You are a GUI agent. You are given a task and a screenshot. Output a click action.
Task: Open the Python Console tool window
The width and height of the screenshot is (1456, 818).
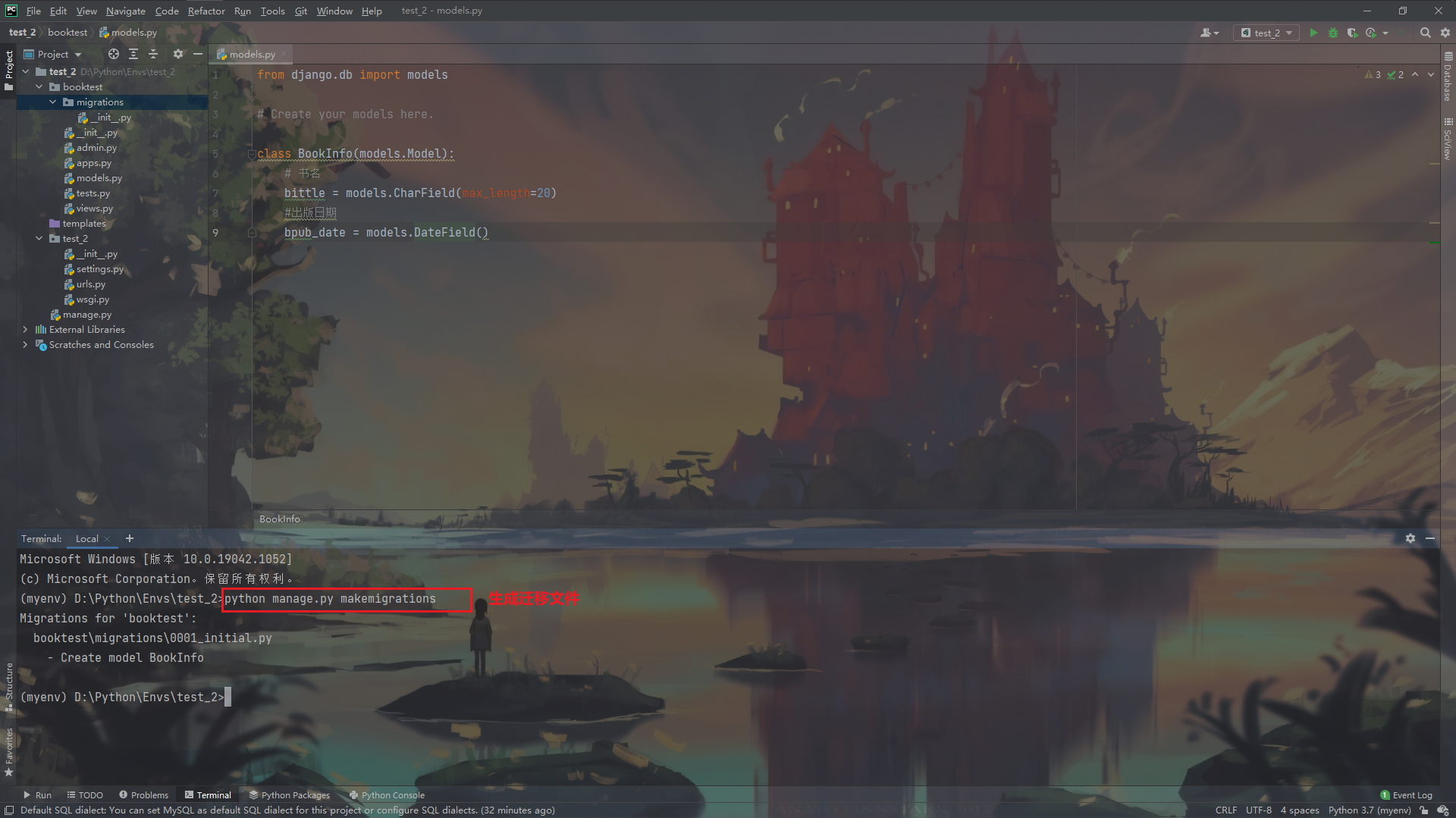pos(387,795)
